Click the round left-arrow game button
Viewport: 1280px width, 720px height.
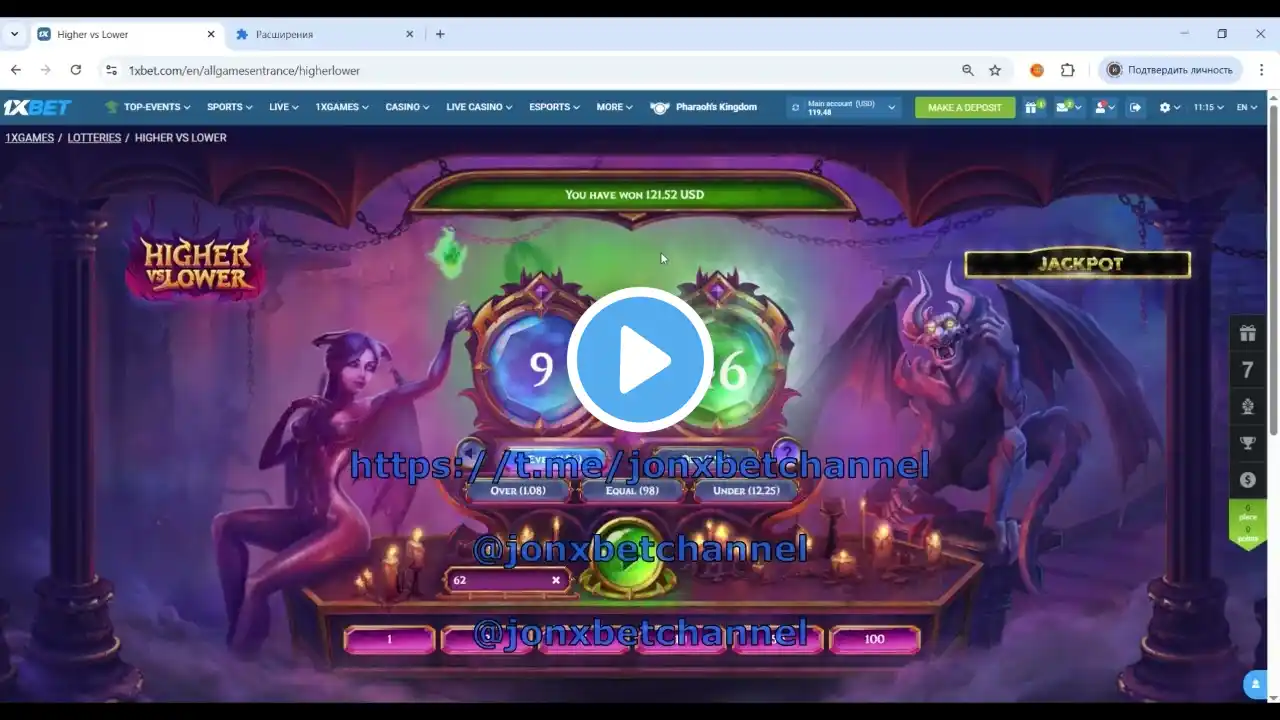[x=471, y=455]
